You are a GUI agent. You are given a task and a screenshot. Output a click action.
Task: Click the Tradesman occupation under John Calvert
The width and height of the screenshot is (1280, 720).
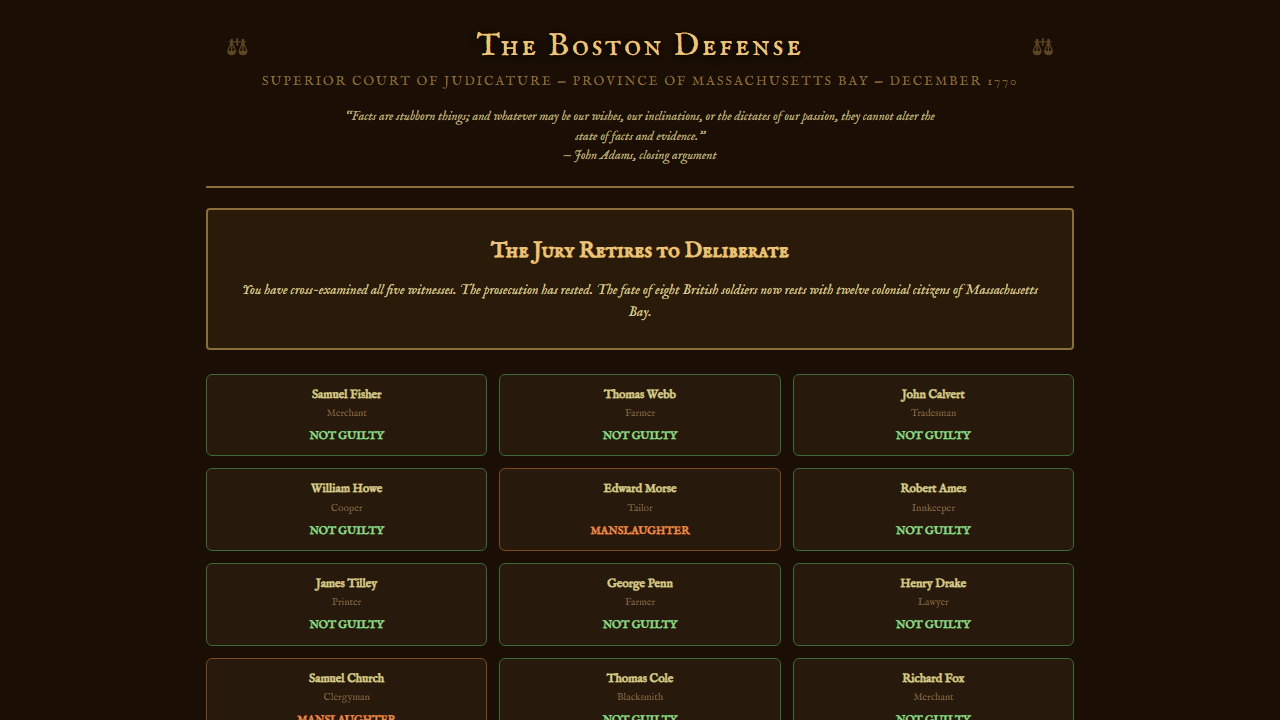click(x=933, y=413)
